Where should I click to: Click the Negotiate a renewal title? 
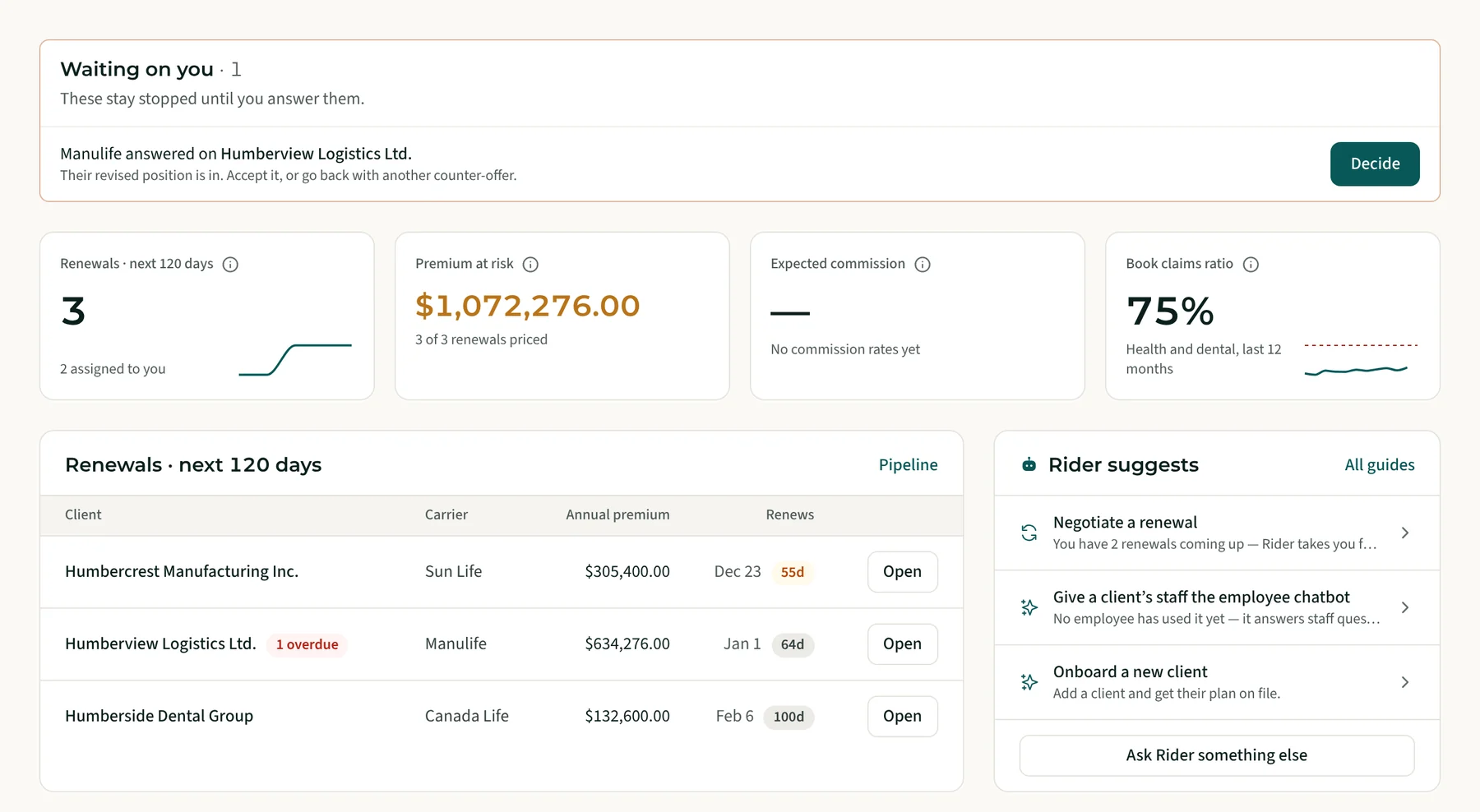(1125, 523)
